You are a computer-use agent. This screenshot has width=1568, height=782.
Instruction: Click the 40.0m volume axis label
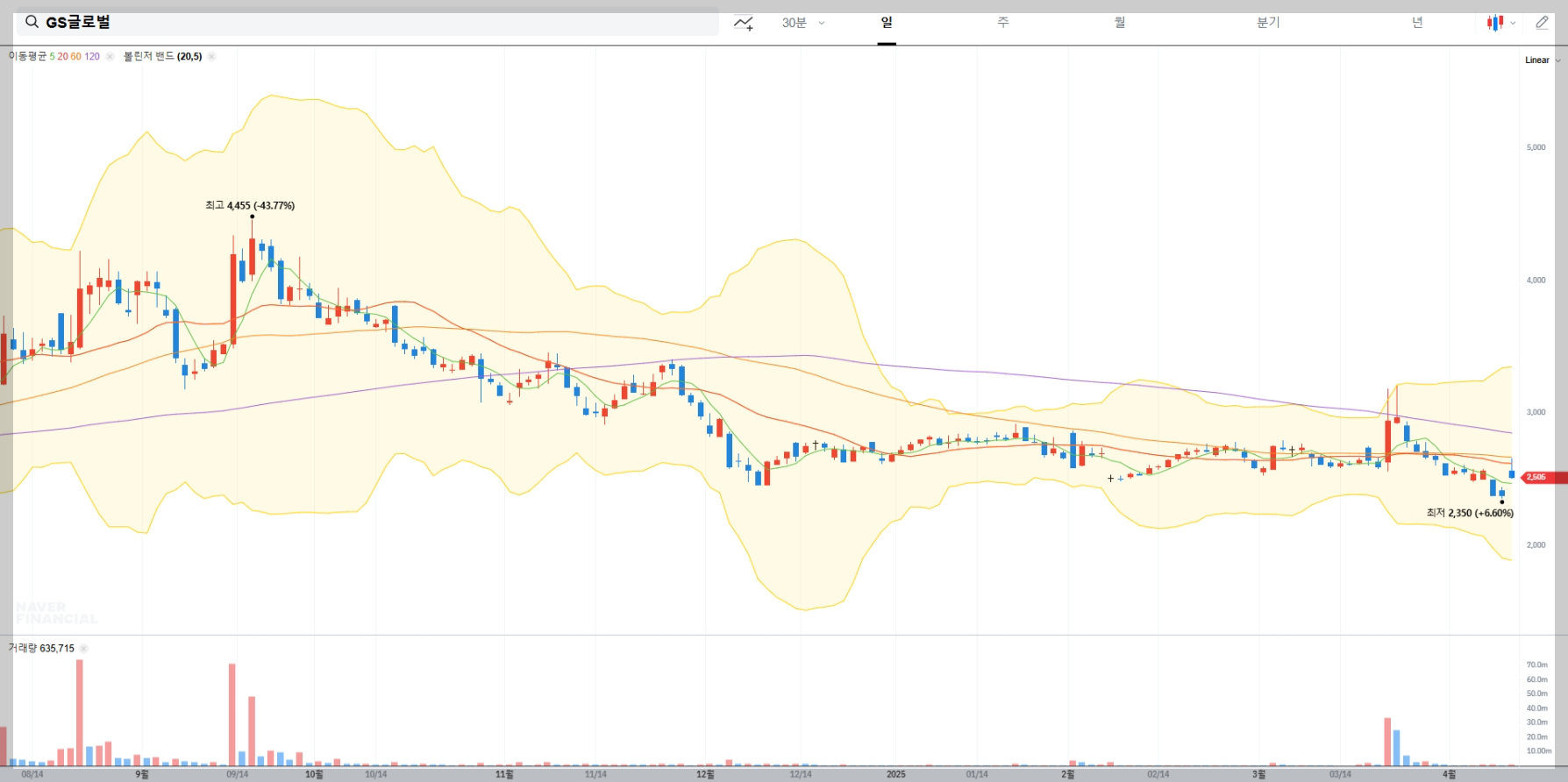tap(1537, 708)
